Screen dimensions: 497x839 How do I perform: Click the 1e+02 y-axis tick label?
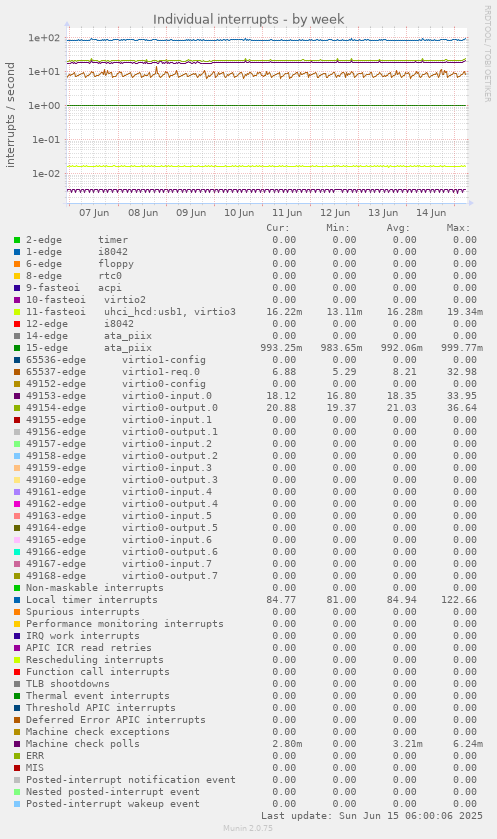[45, 38]
